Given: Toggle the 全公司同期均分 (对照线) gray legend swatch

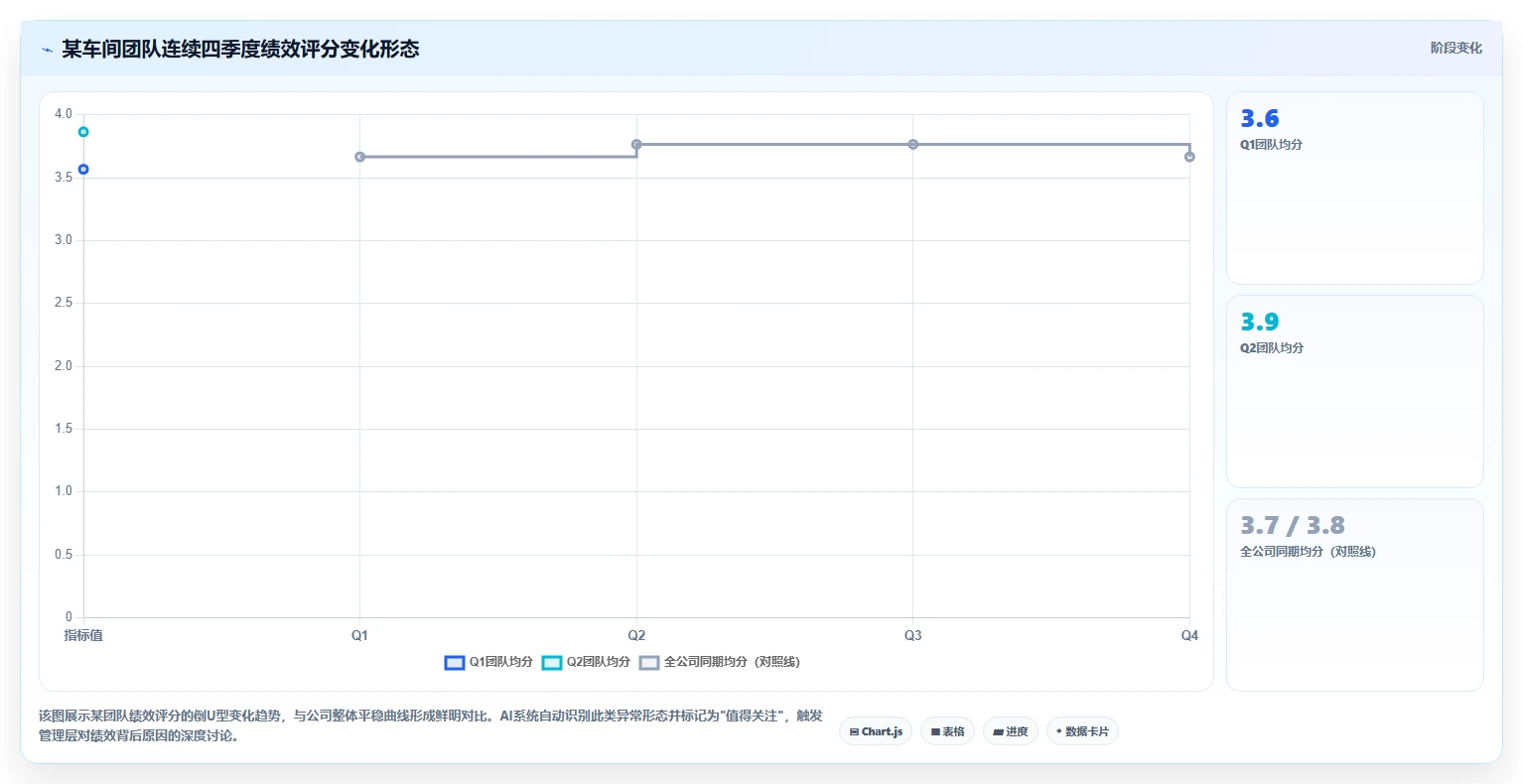Looking at the screenshot, I should click(649, 662).
